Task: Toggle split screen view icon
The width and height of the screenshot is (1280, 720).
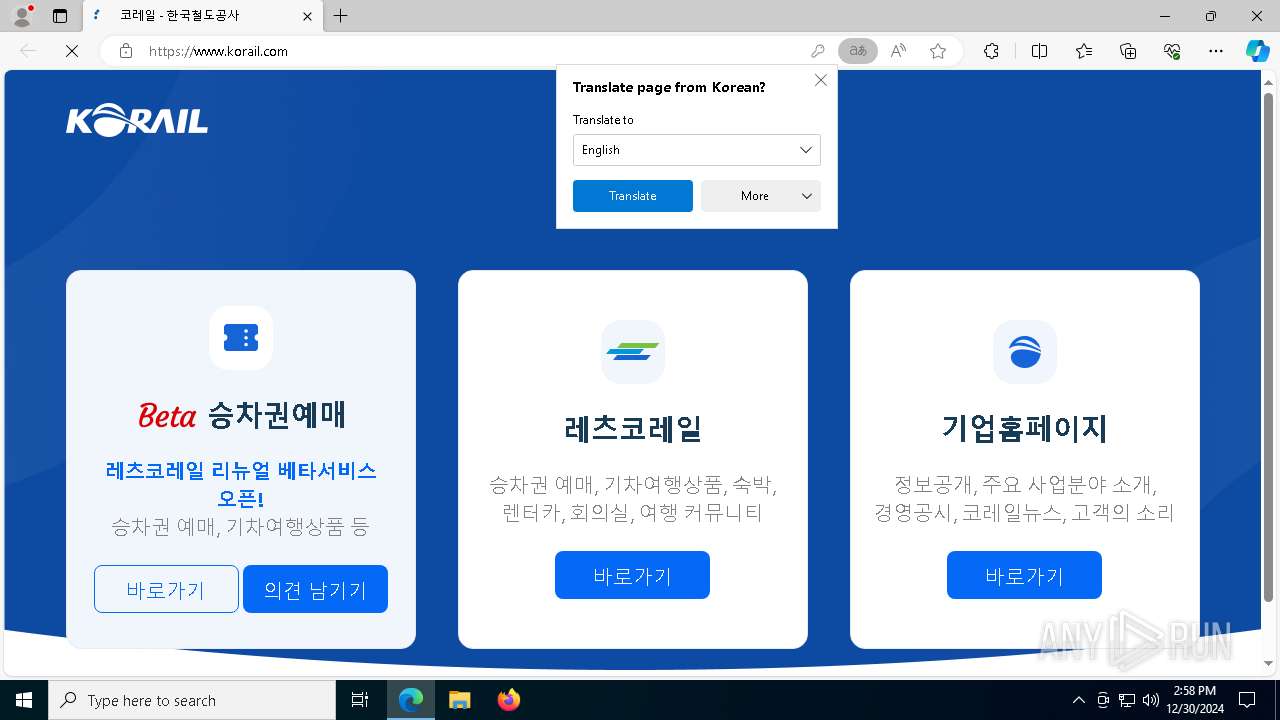Action: pos(1039,51)
